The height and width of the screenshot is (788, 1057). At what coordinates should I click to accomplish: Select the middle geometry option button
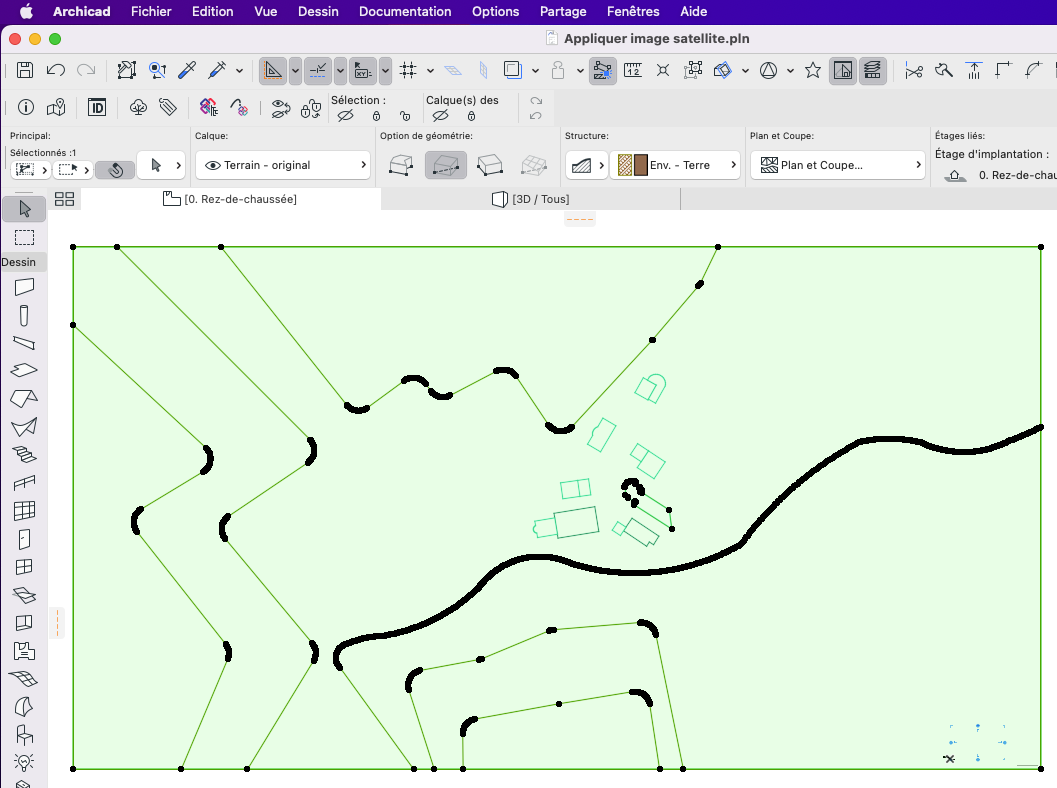(x=446, y=165)
